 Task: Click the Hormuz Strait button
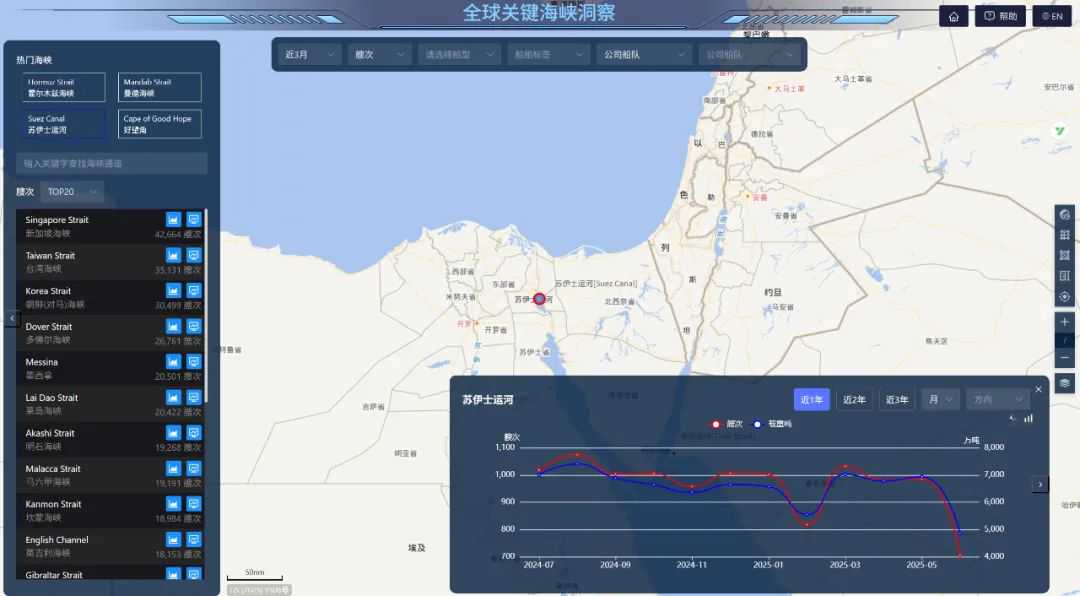point(63,88)
